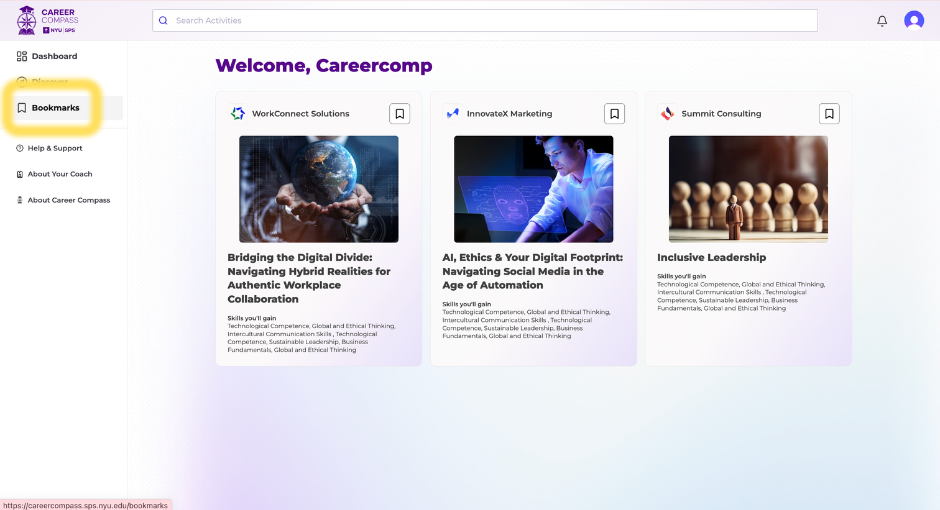Screen dimensions: 940x510
Task: Click the notification bell icon
Action: pos(882,20)
